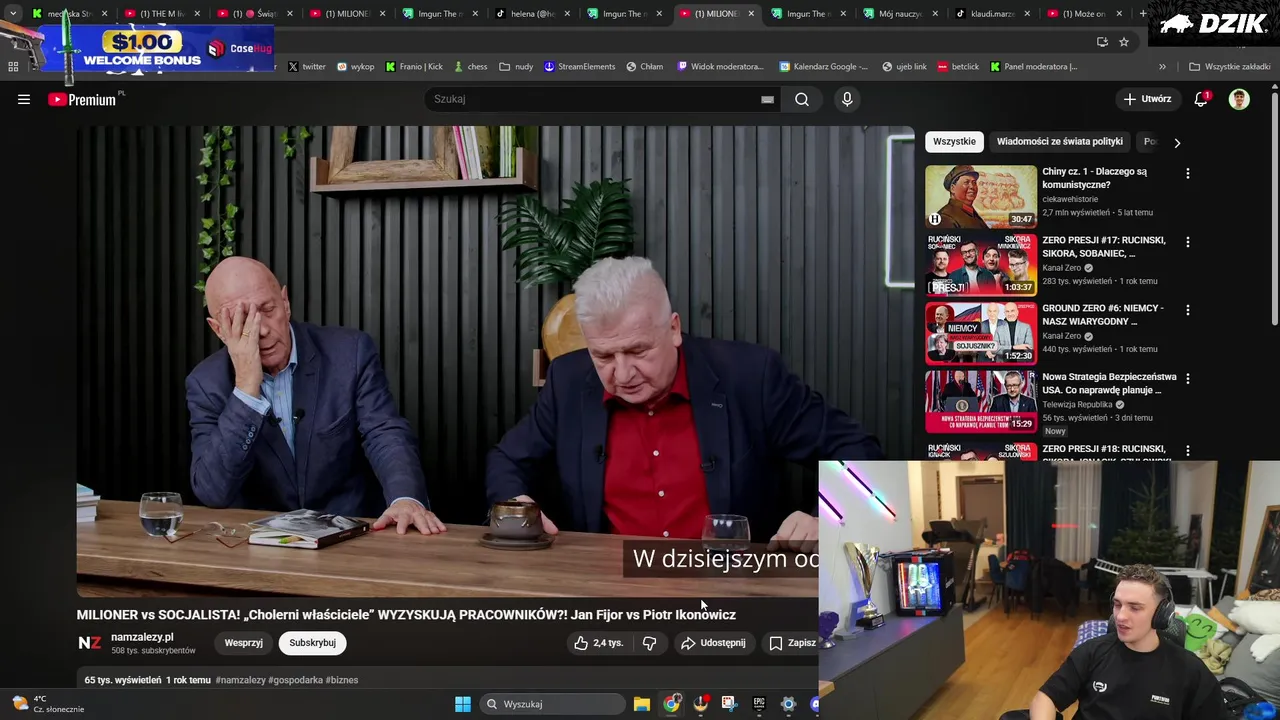Open options for GROUND ZERO #6 video

[x=1187, y=310]
